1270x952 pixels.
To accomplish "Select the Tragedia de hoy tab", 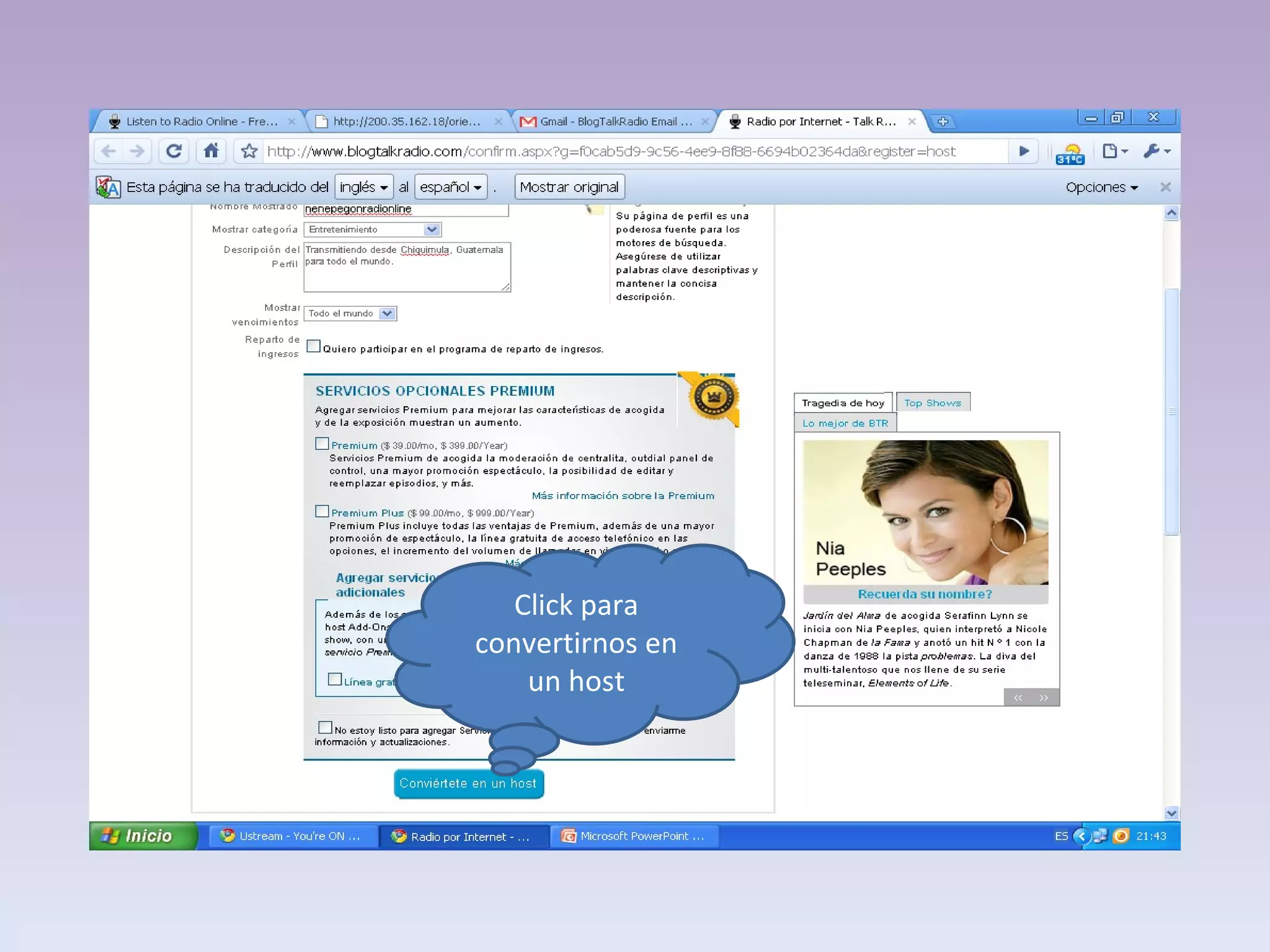I will (843, 403).
